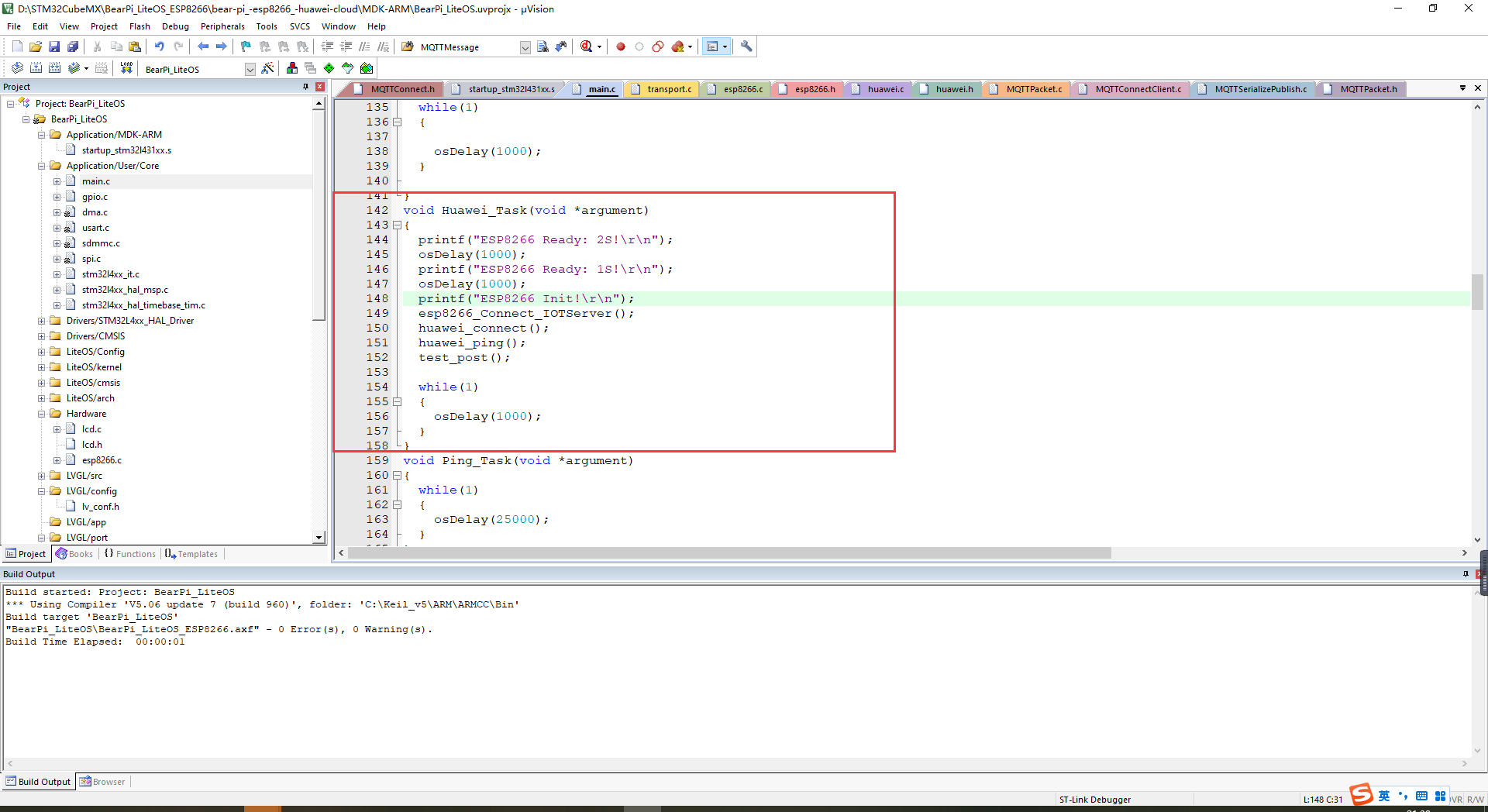Open Options for Target magic wand

[x=267, y=68]
